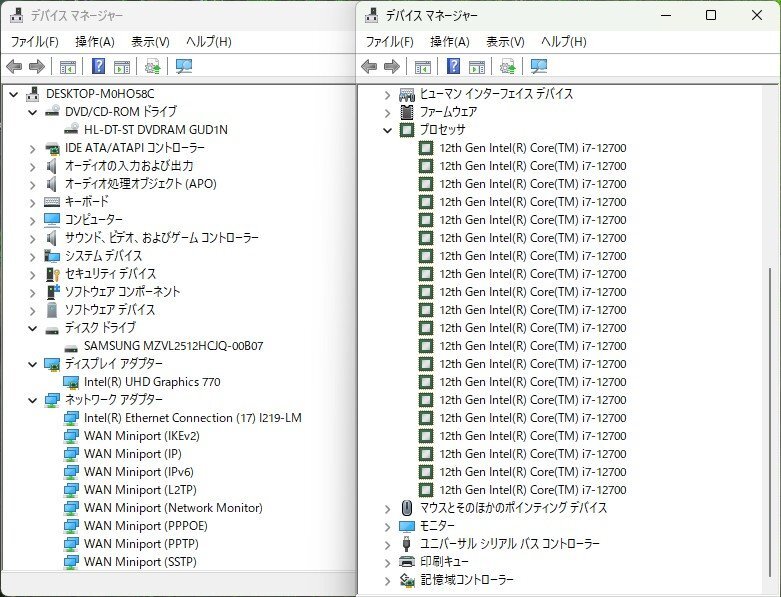Image resolution: width=781 pixels, height=597 pixels.
Task: Click Forward arrow in right Device Manager toolbar
Action: point(391,66)
